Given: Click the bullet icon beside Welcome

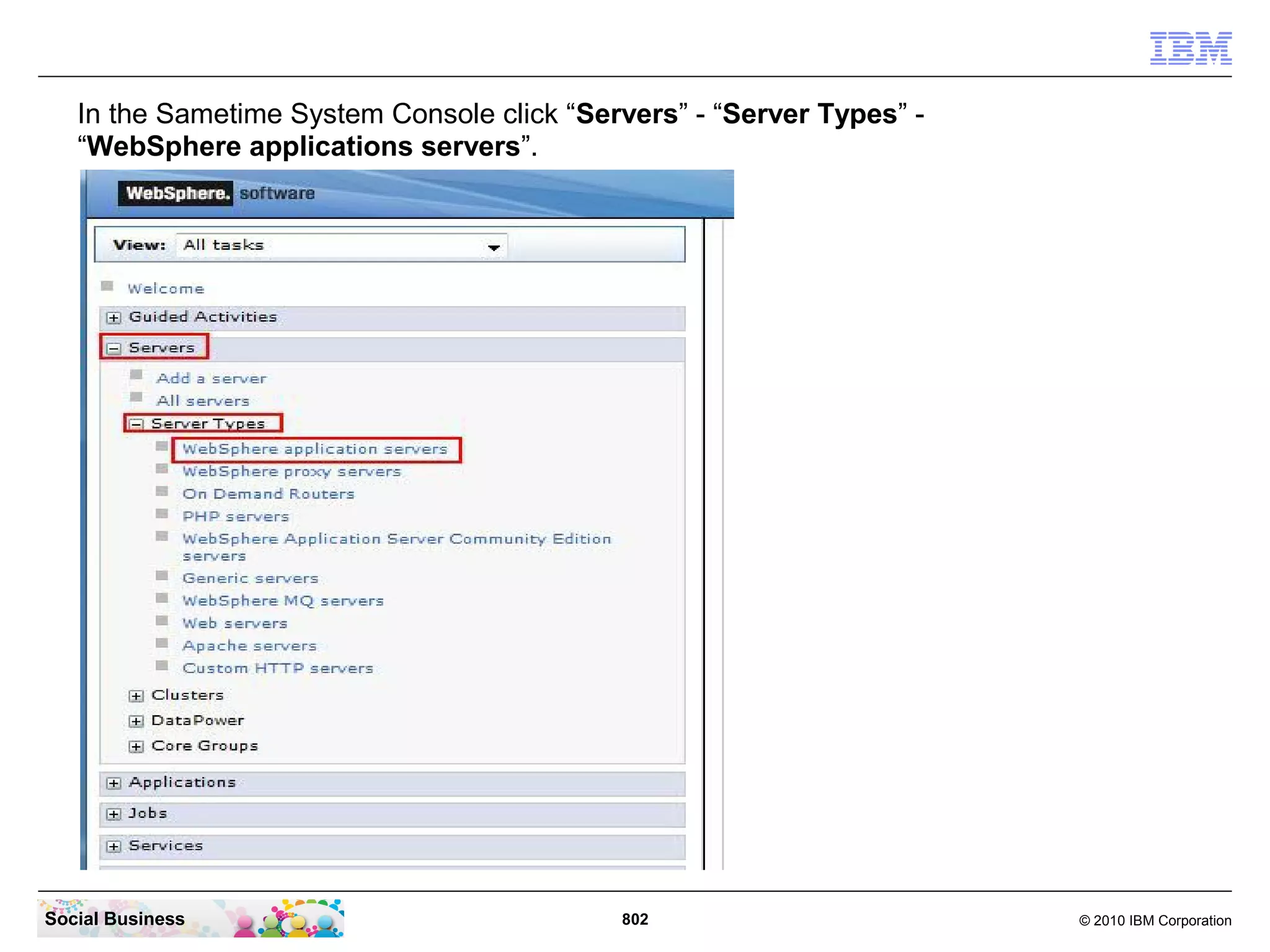Looking at the screenshot, I should point(107,286).
